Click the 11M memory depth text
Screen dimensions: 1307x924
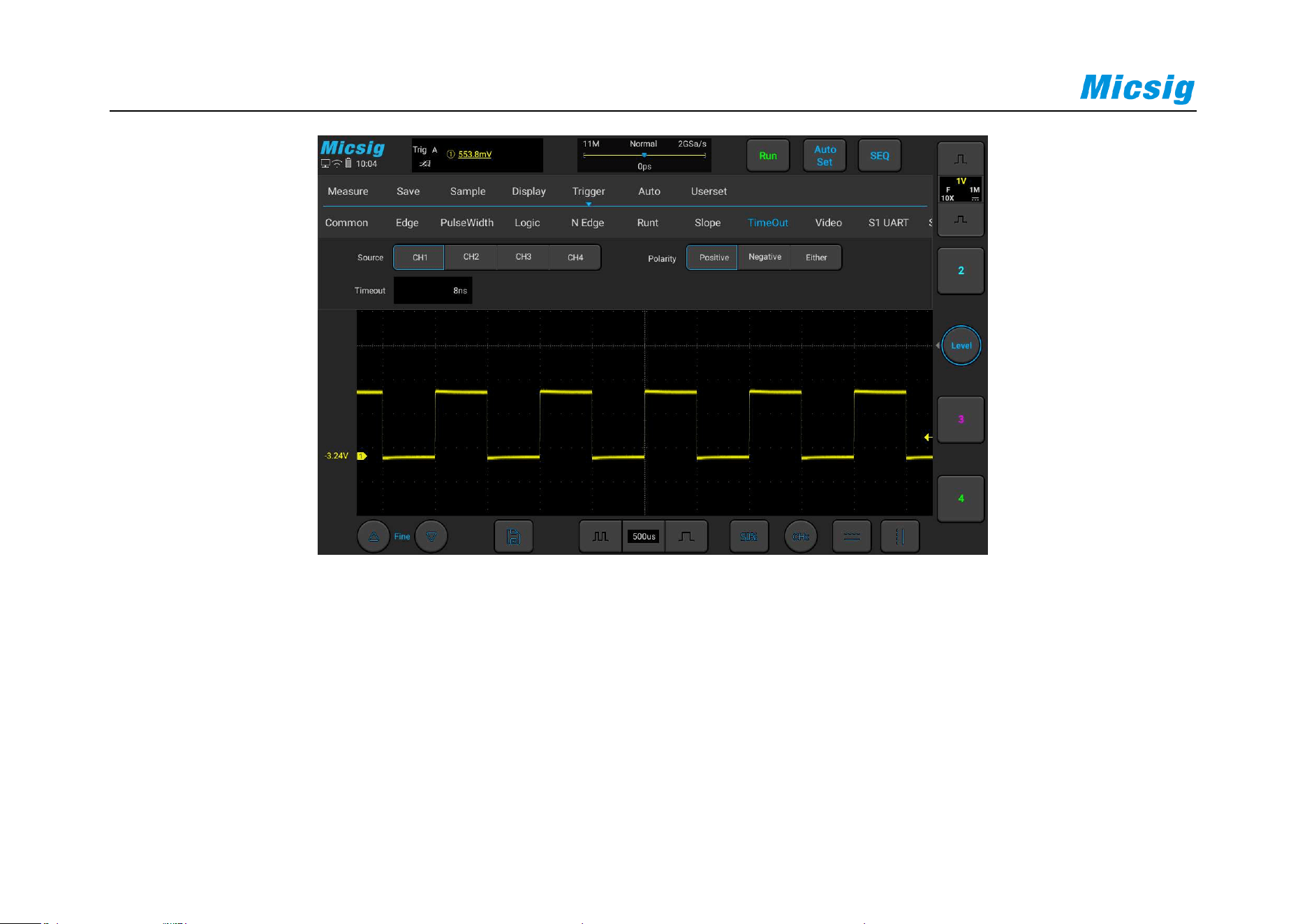591,144
